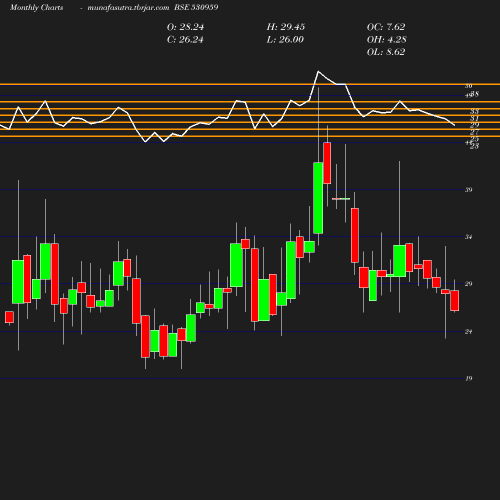Click the tallest green candlestick body
Viewport: 500px width, 500px height.
pos(318,198)
